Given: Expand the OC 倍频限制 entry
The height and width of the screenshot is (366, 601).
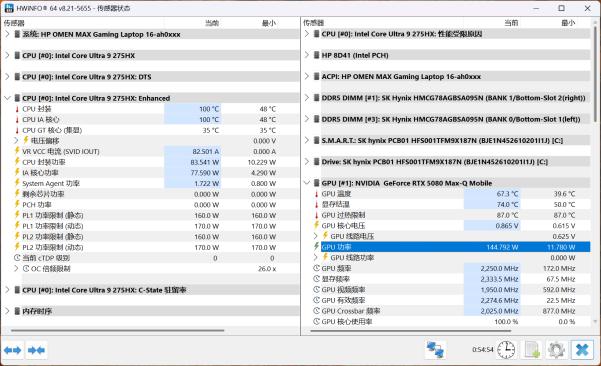Looking at the screenshot, I should 16,268.
